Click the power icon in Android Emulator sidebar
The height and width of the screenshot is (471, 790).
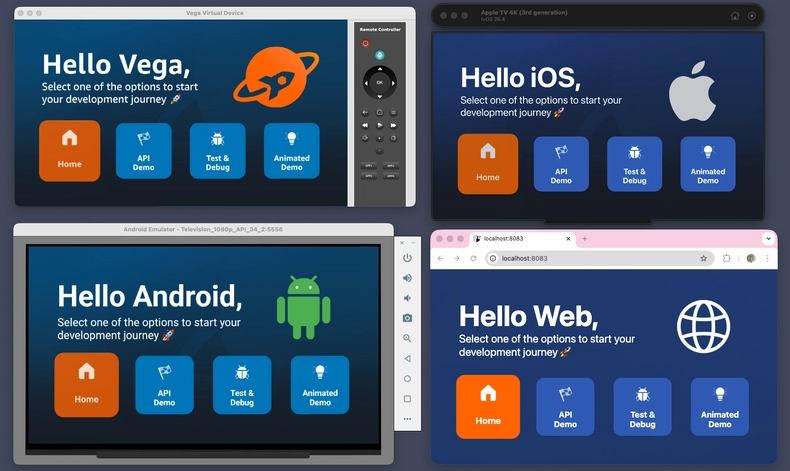(407, 258)
